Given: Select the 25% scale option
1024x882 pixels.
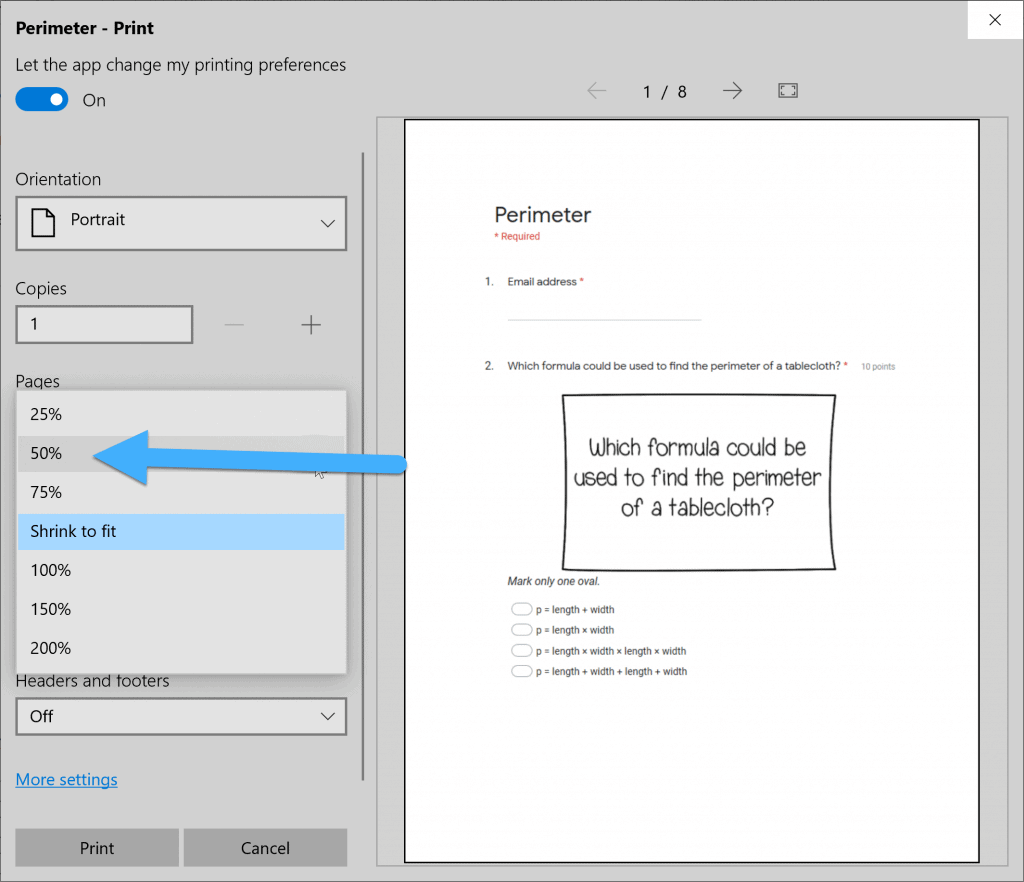Looking at the screenshot, I should pos(181,415).
